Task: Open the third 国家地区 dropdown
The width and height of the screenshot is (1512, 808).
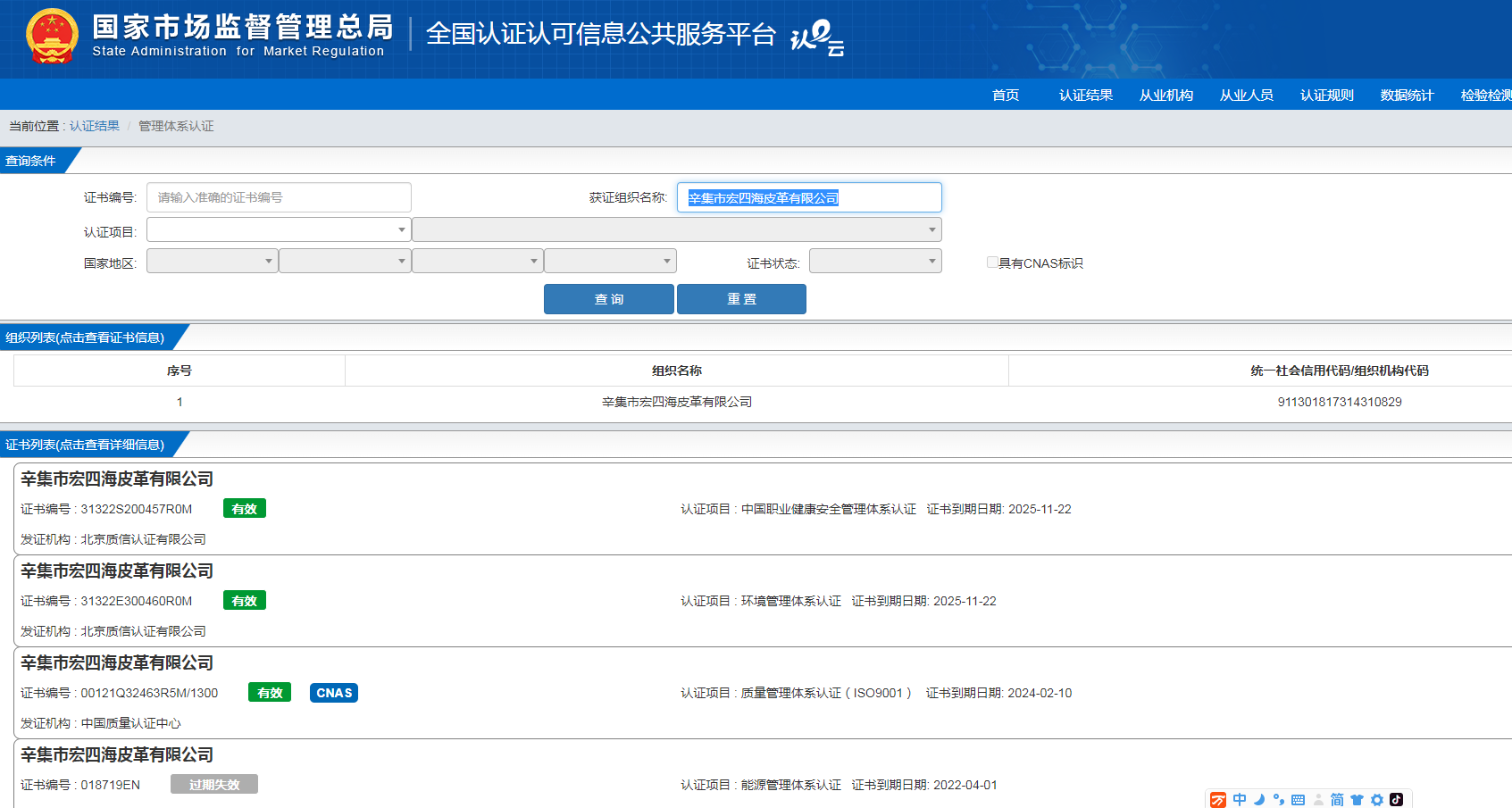Action: [477, 261]
